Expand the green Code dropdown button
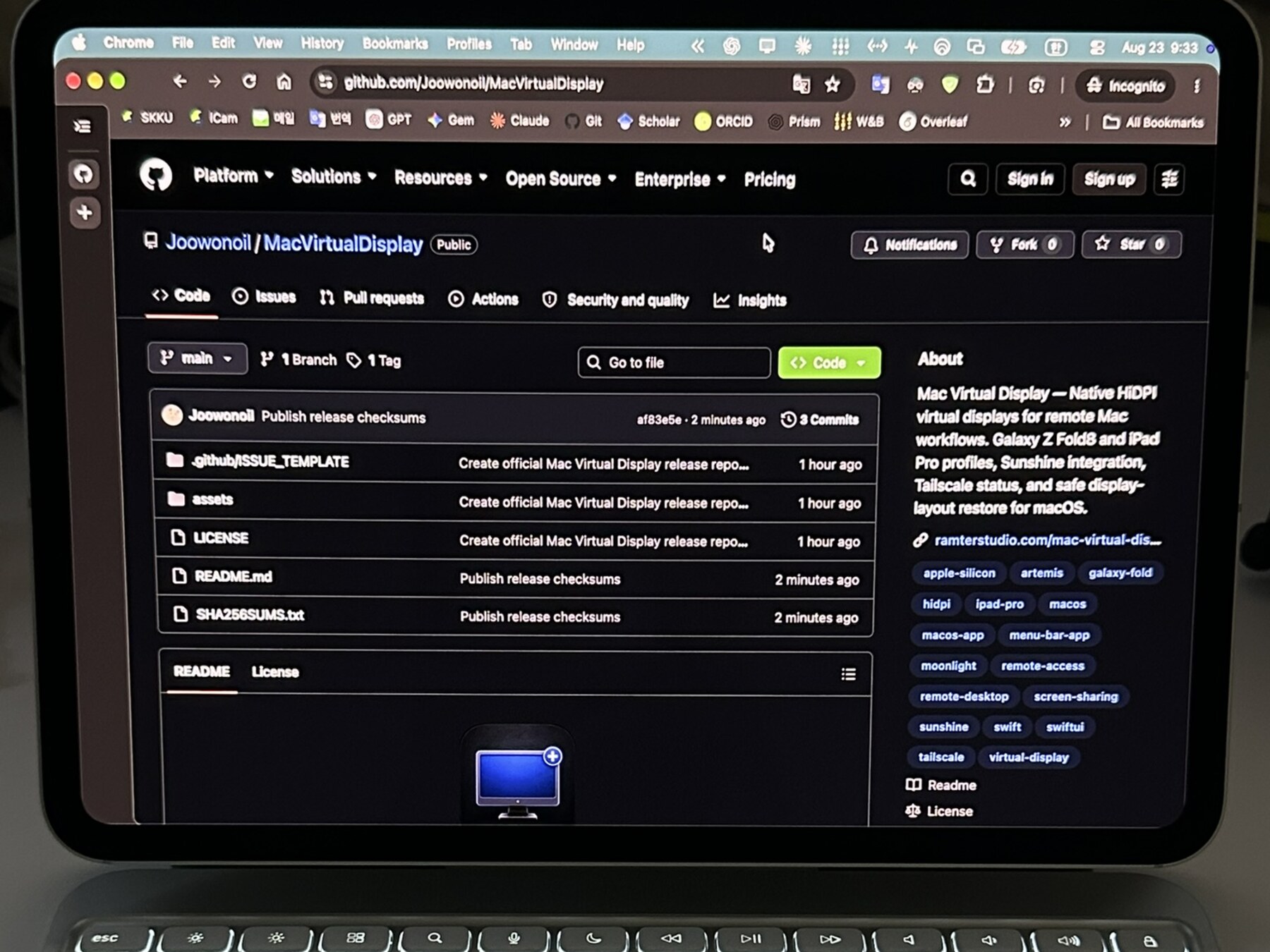 [829, 362]
